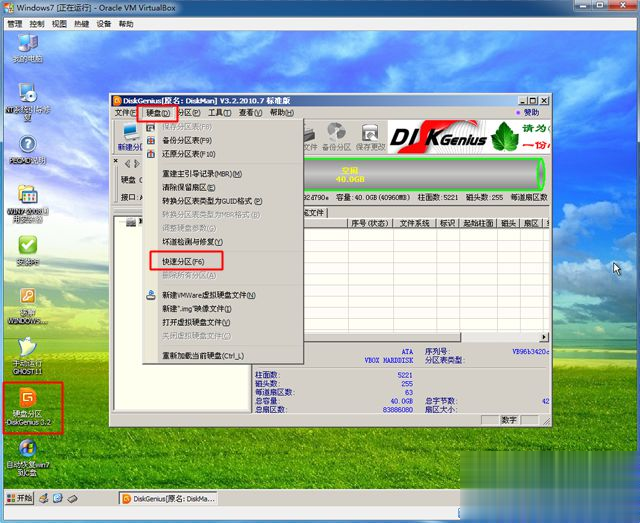
Task: Open VirtualBox 设备 menu
Action: pos(104,21)
